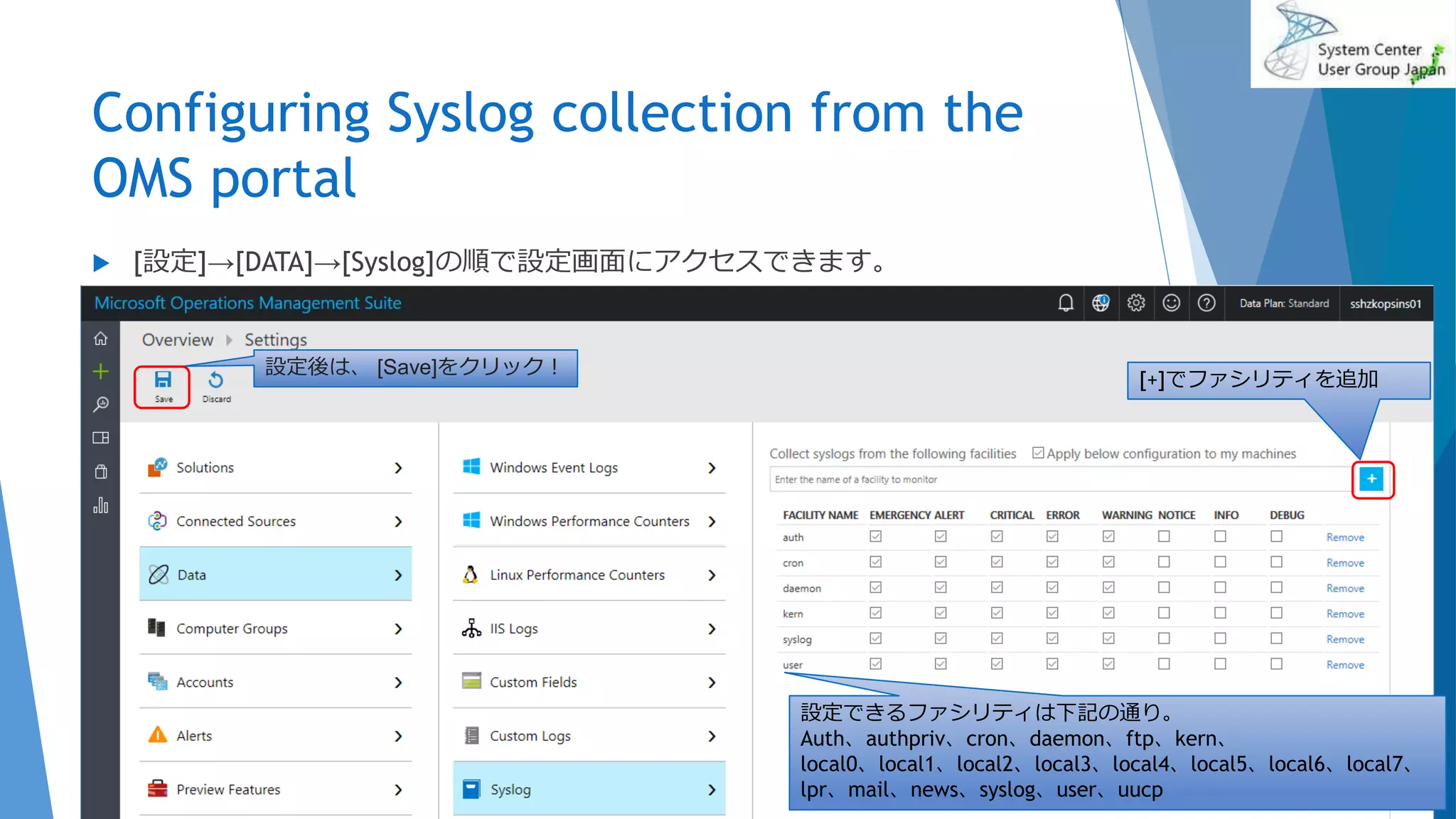Expand Solutions chevron arrow
1456x819 pixels.
[398, 468]
